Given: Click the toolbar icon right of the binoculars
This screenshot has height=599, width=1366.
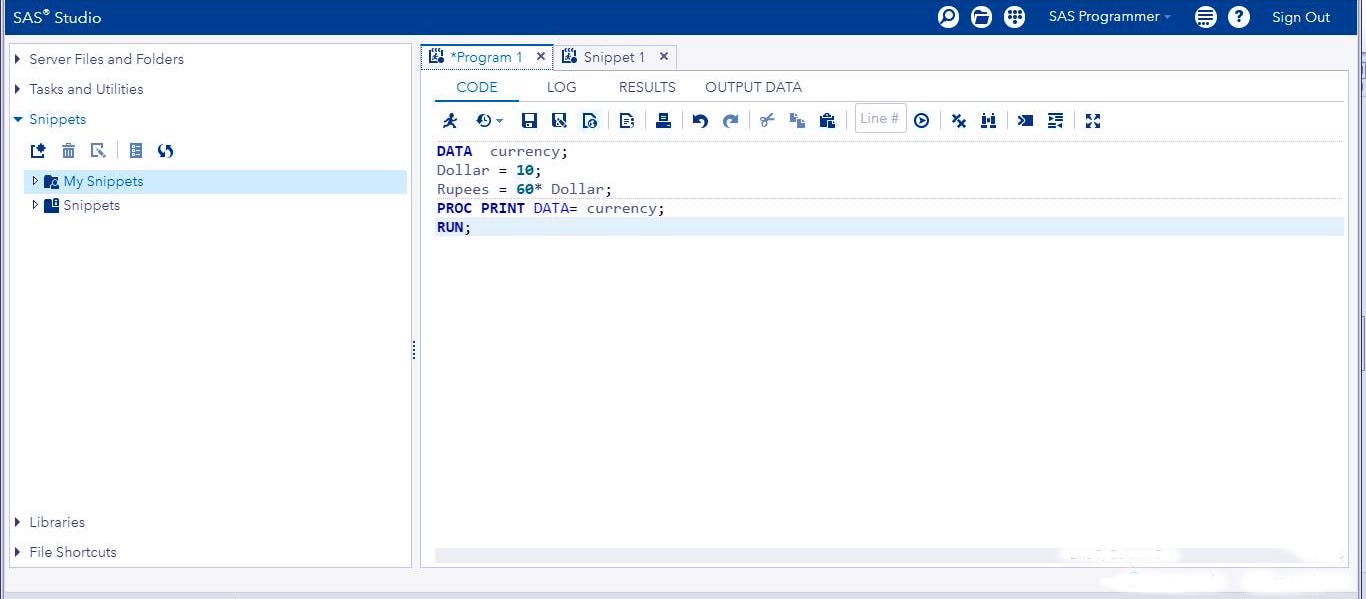Looking at the screenshot, I should (1025, 121).
